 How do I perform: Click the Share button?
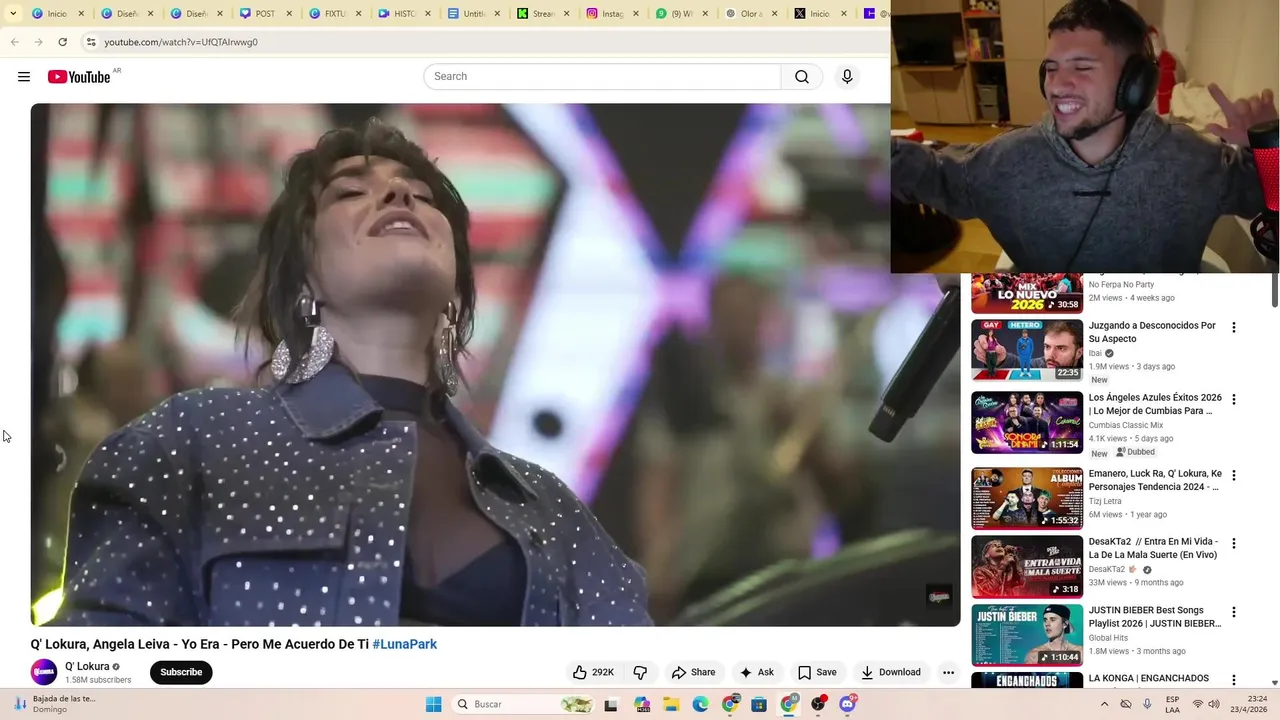click(x=693, y=672)
